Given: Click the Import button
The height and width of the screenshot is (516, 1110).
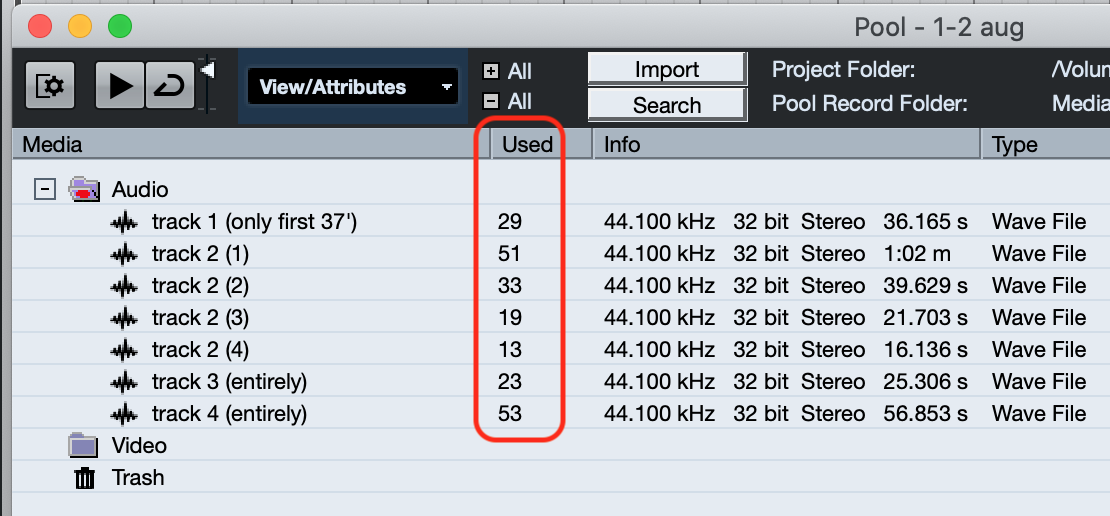Looking at the screenshot, I should (x=666, y=69).
